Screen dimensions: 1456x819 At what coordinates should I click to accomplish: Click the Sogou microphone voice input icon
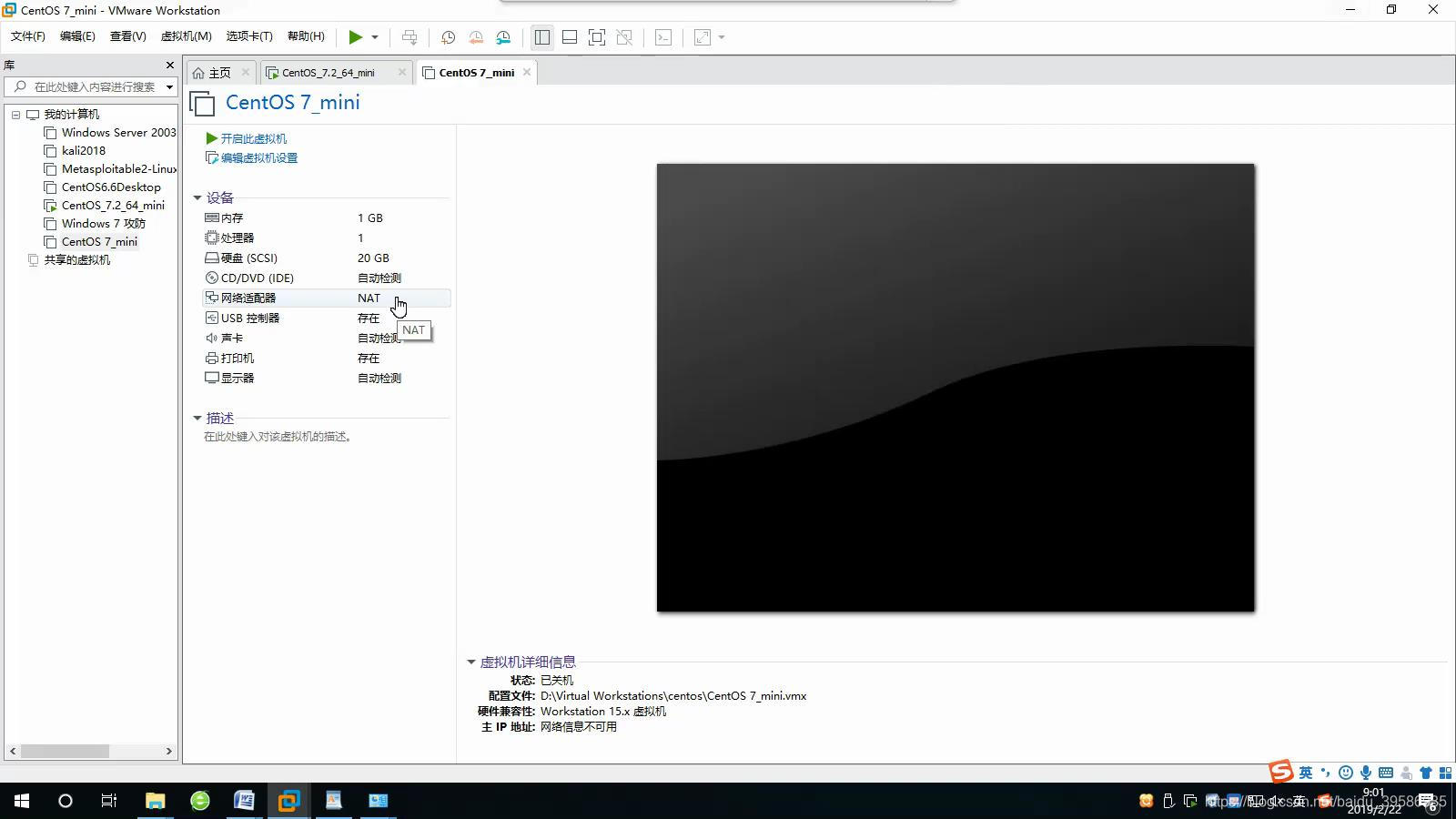click(x=1366, y=773)
